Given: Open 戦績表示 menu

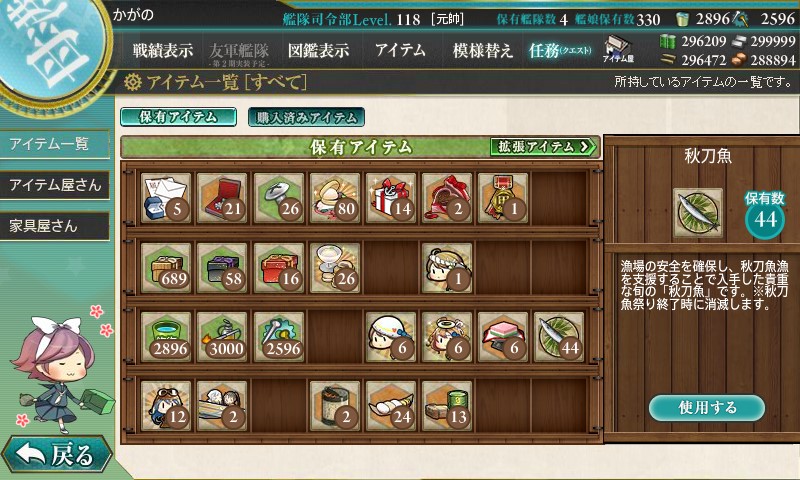Looking at the screenshot, I should (163, 50).
